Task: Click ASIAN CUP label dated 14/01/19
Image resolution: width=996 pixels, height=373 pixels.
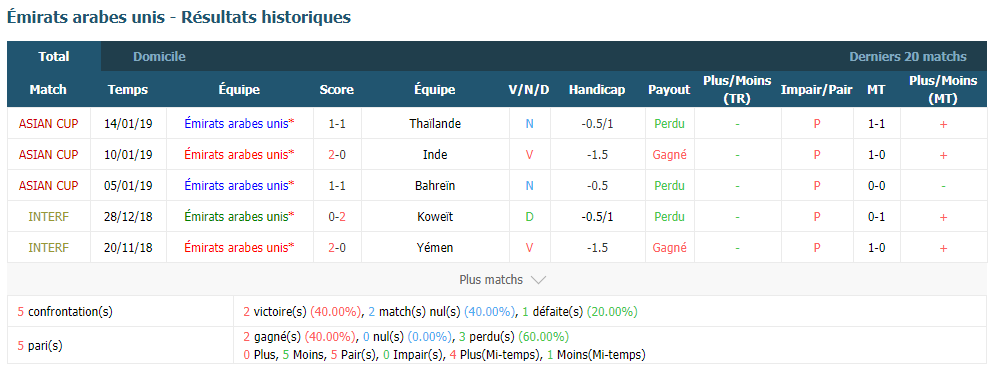Action: coord(49,123)
